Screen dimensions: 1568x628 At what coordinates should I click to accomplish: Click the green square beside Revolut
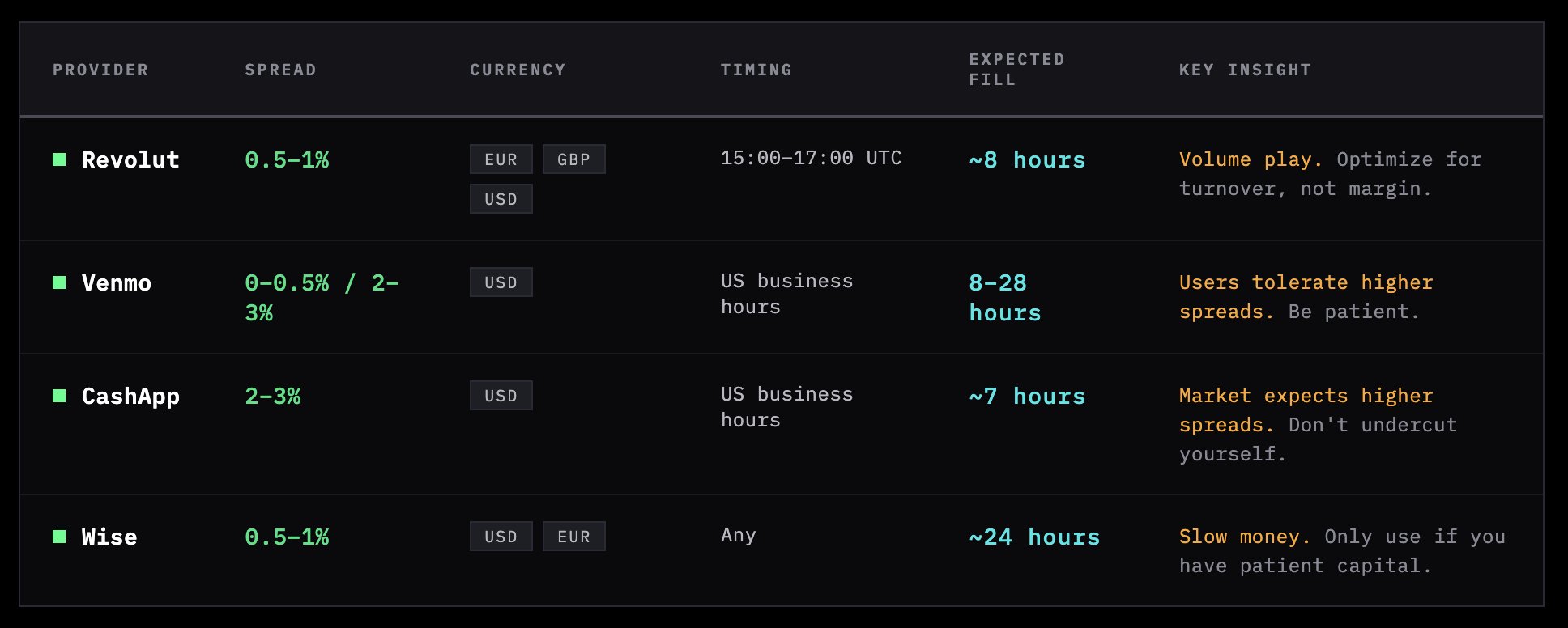[59, 159]
